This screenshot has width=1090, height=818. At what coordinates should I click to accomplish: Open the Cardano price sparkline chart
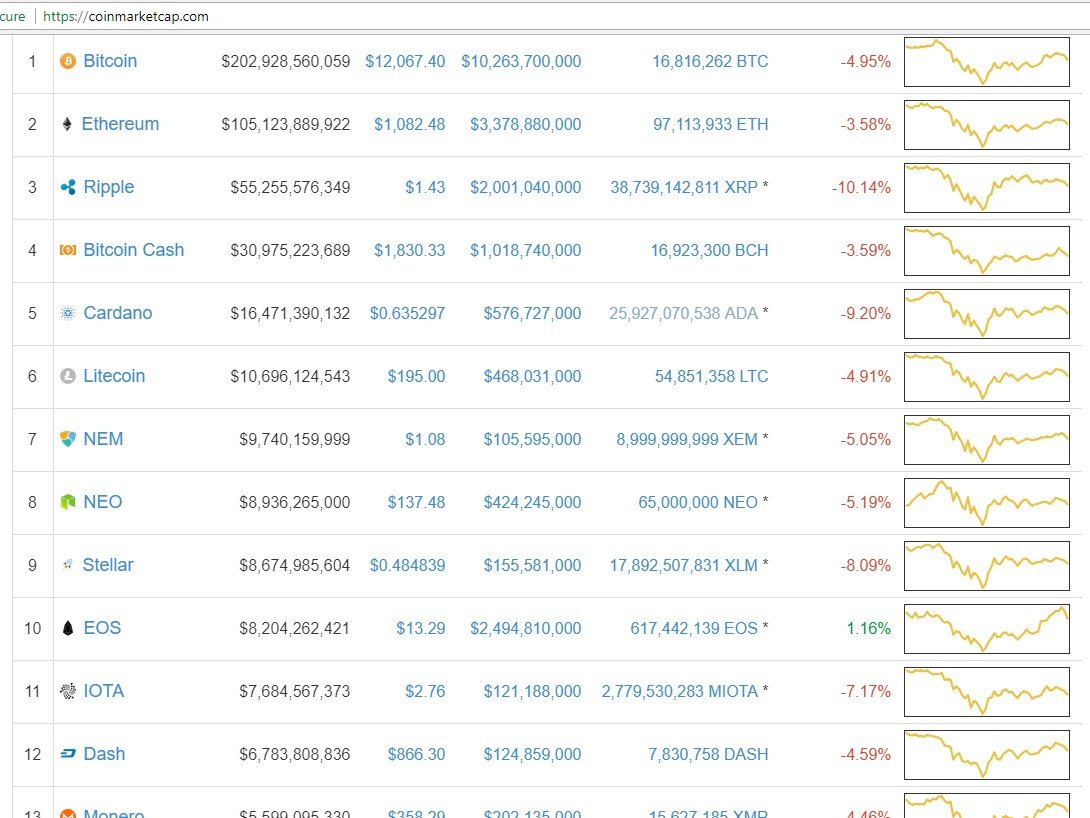[986, 313]
